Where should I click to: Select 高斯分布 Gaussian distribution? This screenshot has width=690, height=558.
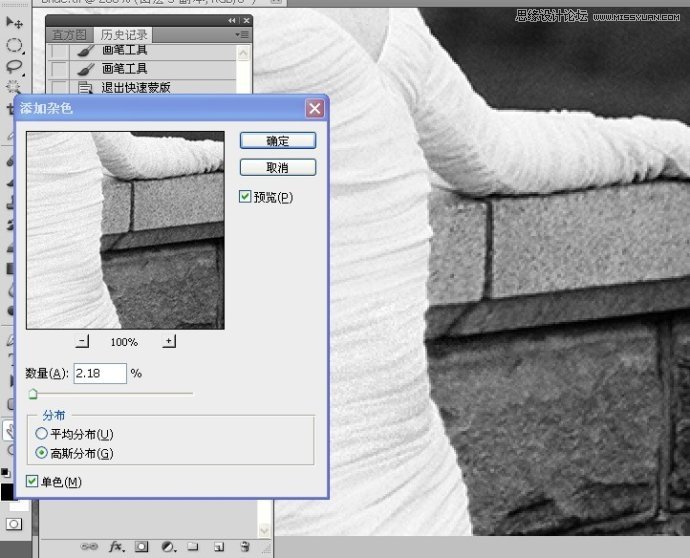pyautogui.click(x=41, y=452)
